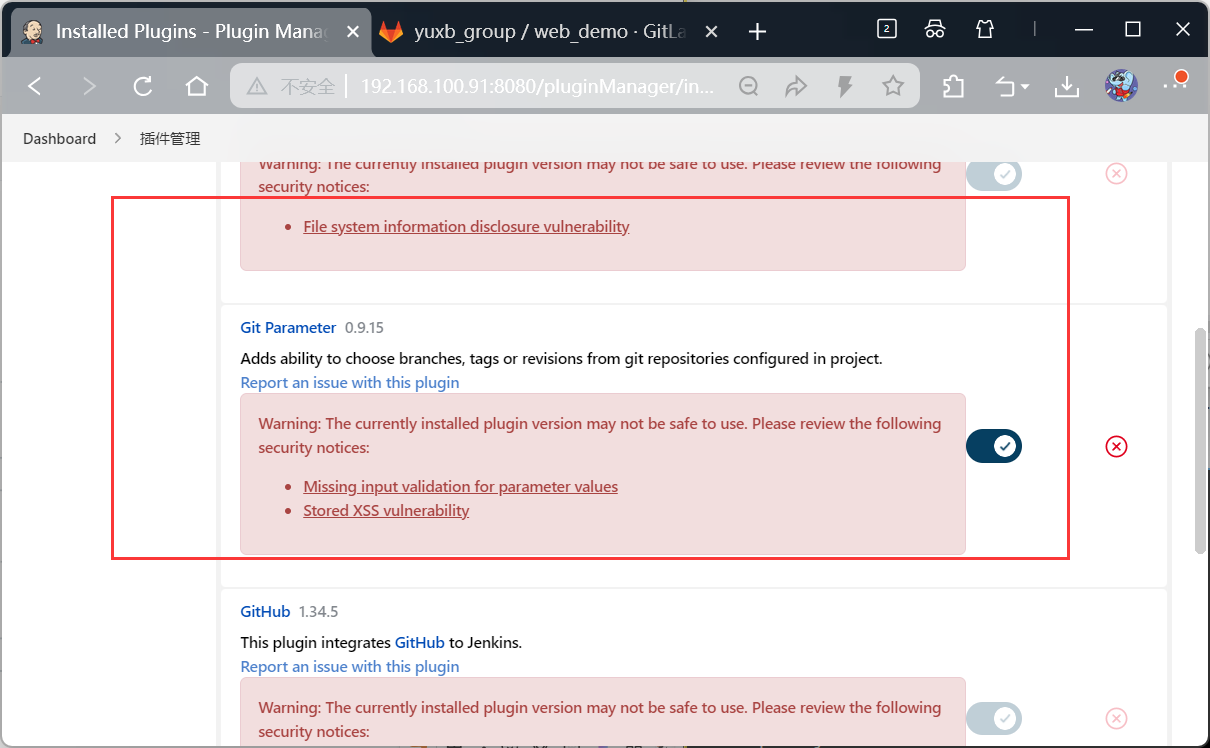Uninstall the Git Parameter plugin

pyautogui.click(x=1117, y=446)
